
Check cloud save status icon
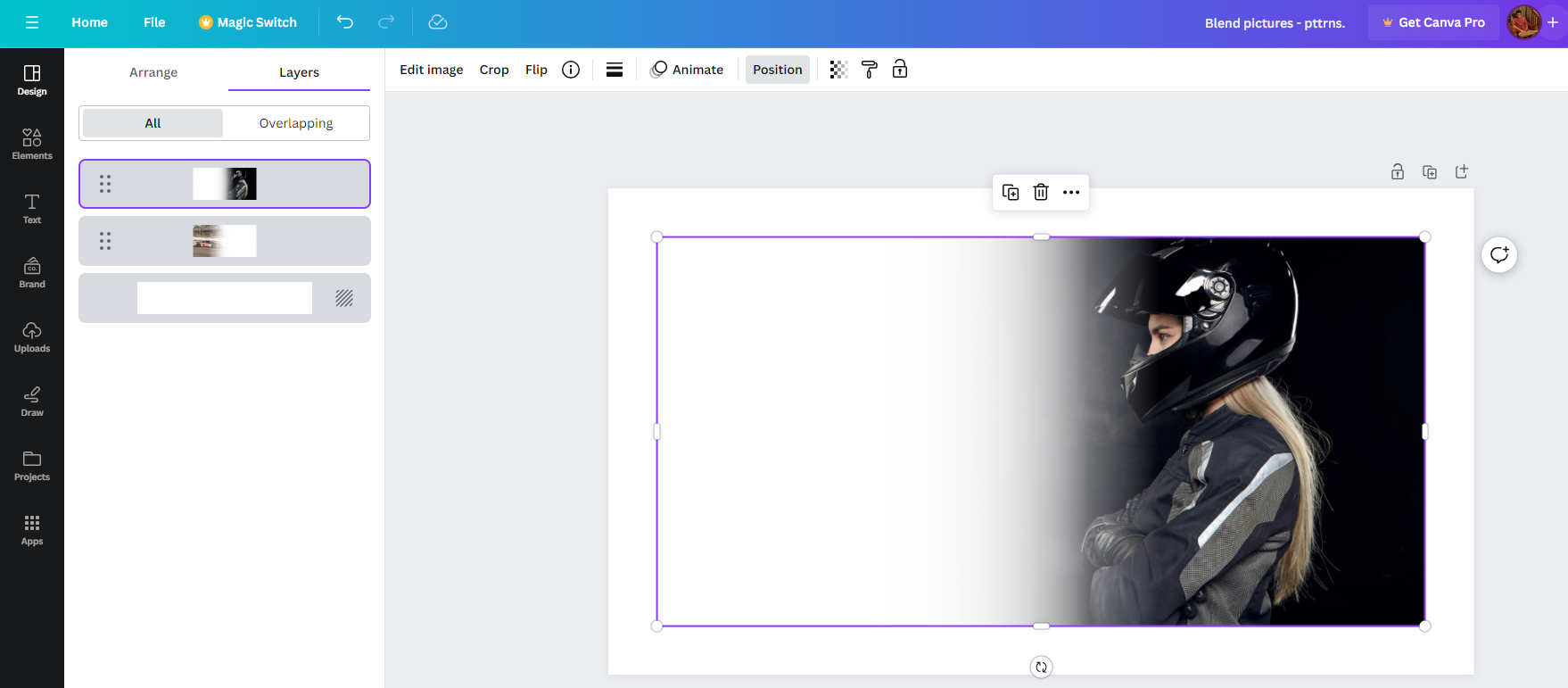click(x=438, y=22)
